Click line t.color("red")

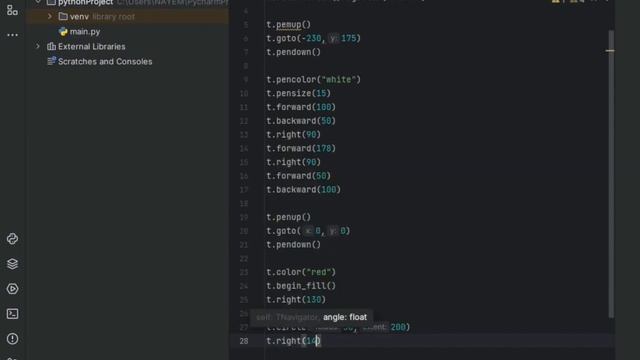tap(301, 272)
